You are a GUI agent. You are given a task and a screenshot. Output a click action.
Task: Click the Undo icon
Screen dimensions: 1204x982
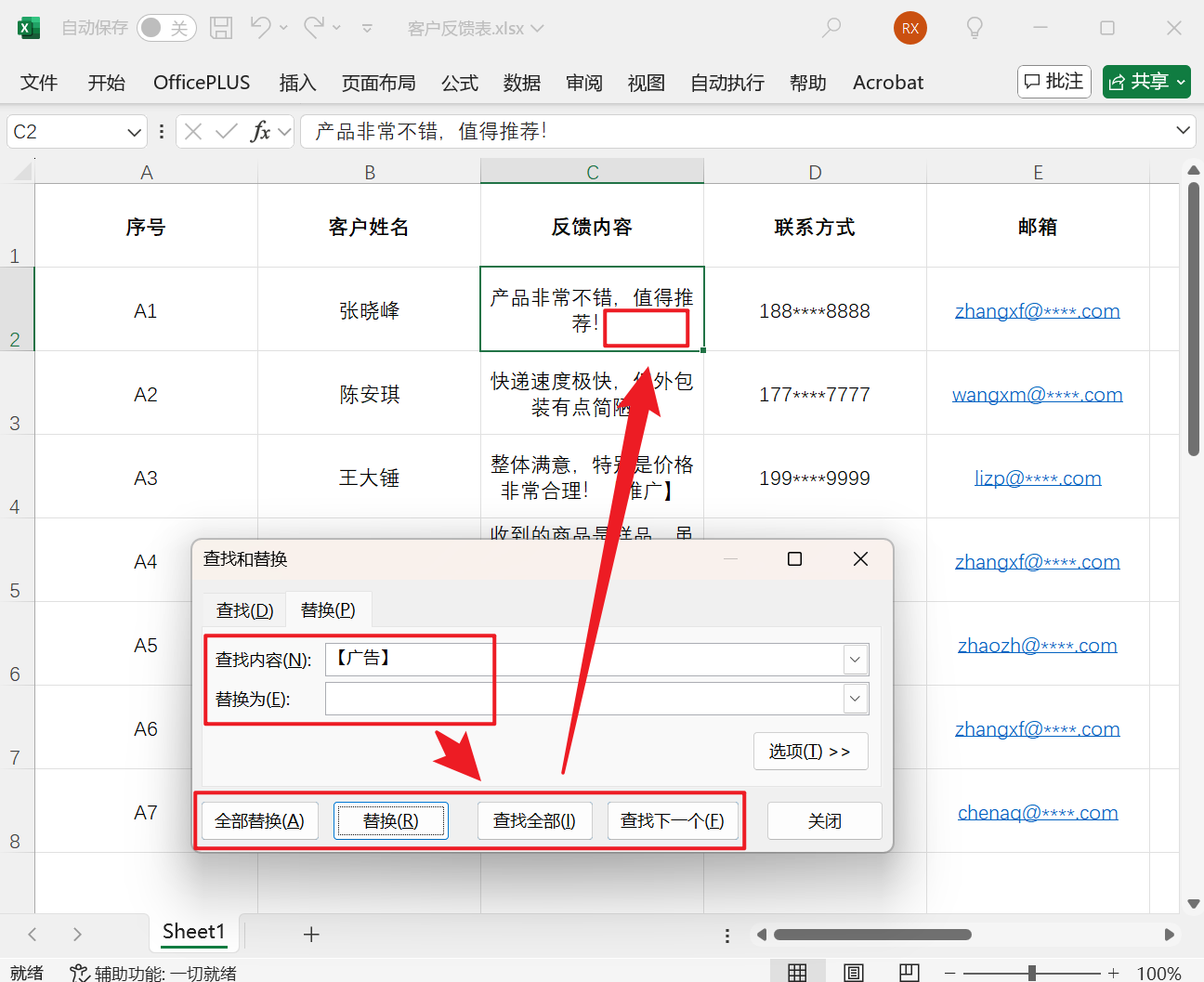pos(258,28)
